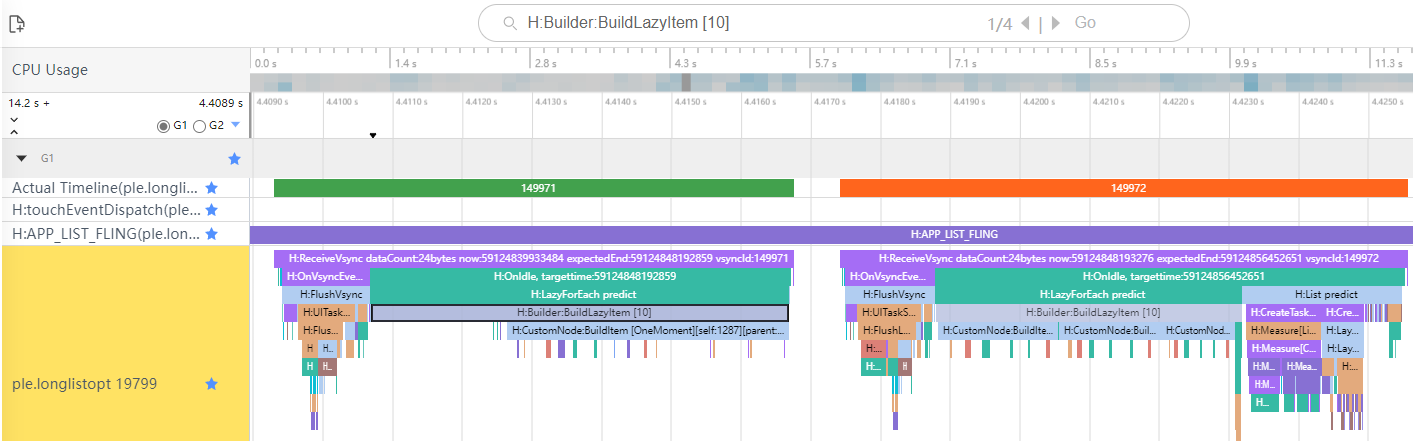Star the H:touchEventDispatch row

(211, 210)
